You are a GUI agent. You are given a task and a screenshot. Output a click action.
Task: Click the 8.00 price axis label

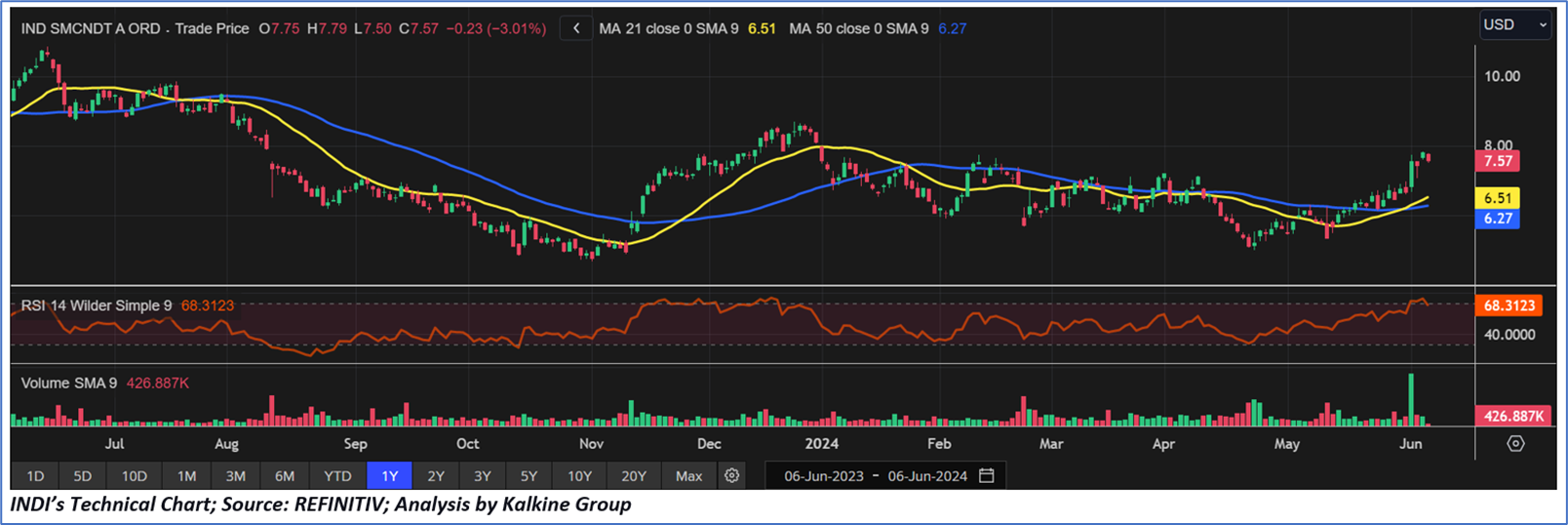tap(1498, 145)
